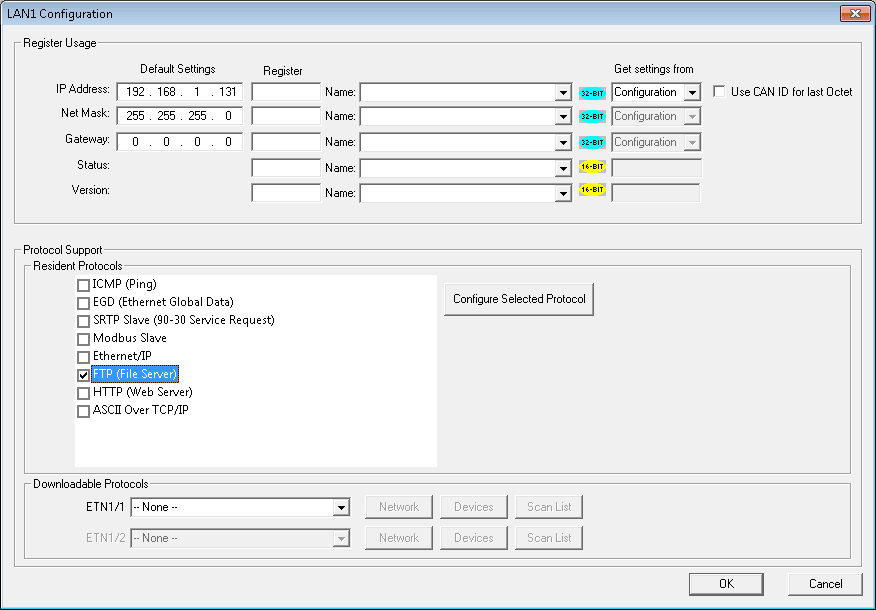The width and height of the screenshot is (876, 610).
Task: Click the 32-BIT badge in Gateway row
Action: click(592, 142)
